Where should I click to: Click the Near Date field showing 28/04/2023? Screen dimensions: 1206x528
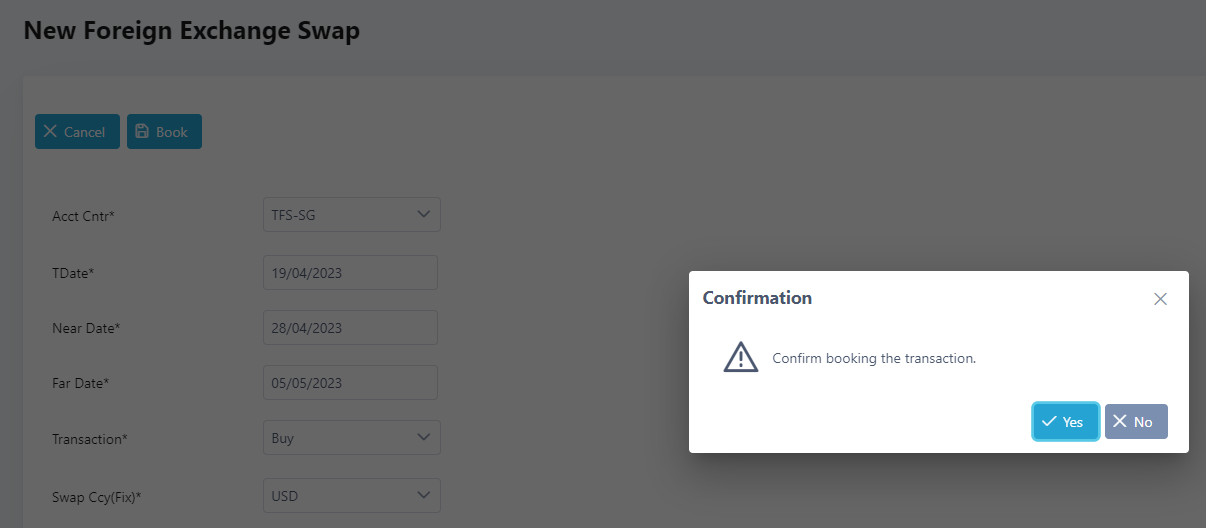click(x=350, y=328)
